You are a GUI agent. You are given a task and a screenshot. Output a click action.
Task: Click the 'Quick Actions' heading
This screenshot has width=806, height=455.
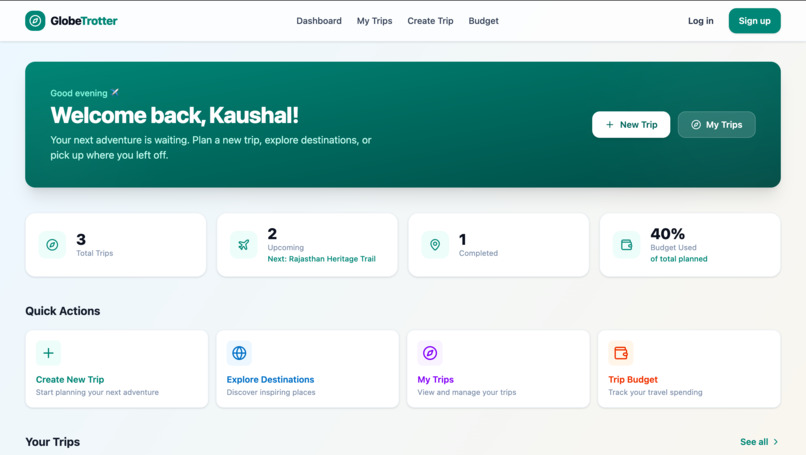(63, 311)
